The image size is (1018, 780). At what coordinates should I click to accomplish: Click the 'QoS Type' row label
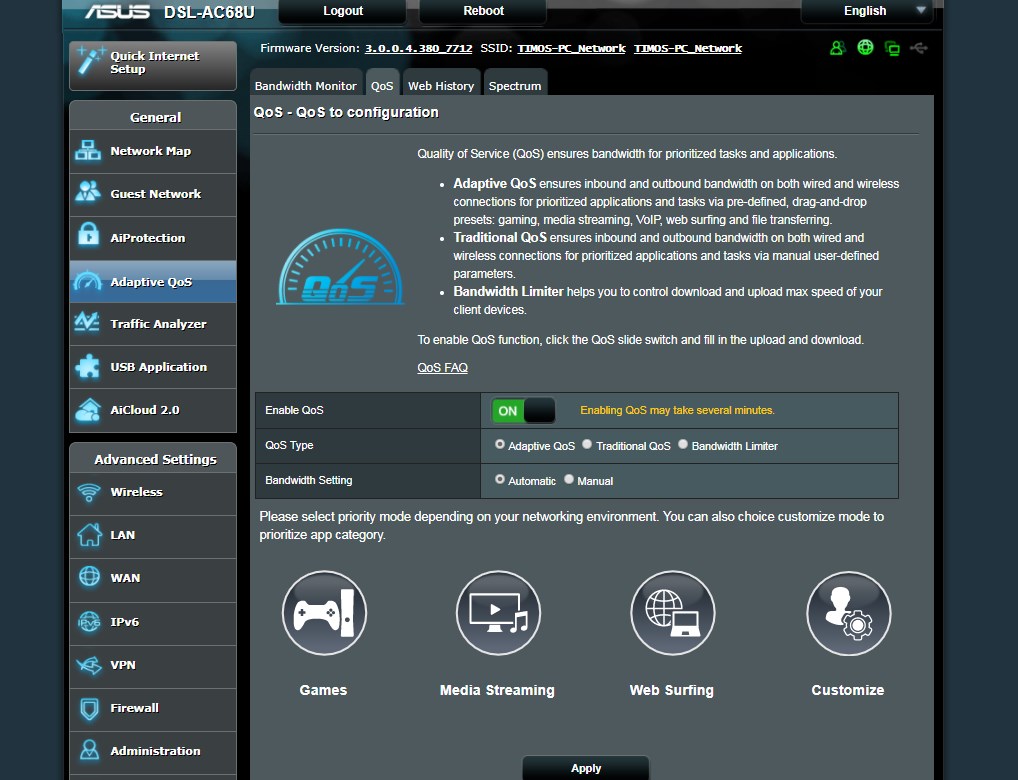click(289, 446)
